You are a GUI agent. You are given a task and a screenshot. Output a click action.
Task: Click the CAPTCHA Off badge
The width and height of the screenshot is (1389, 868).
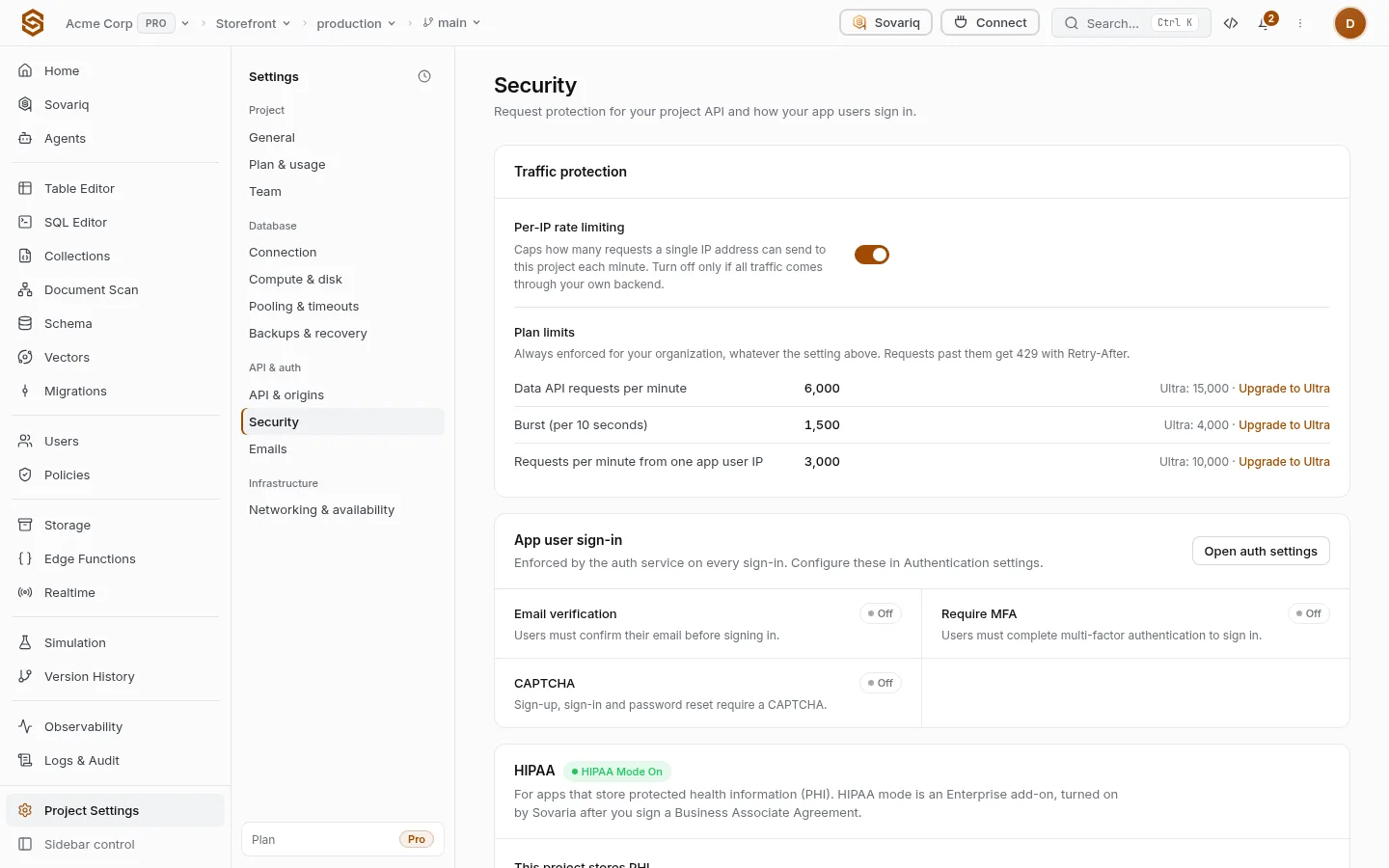click(x=881, y=683)
